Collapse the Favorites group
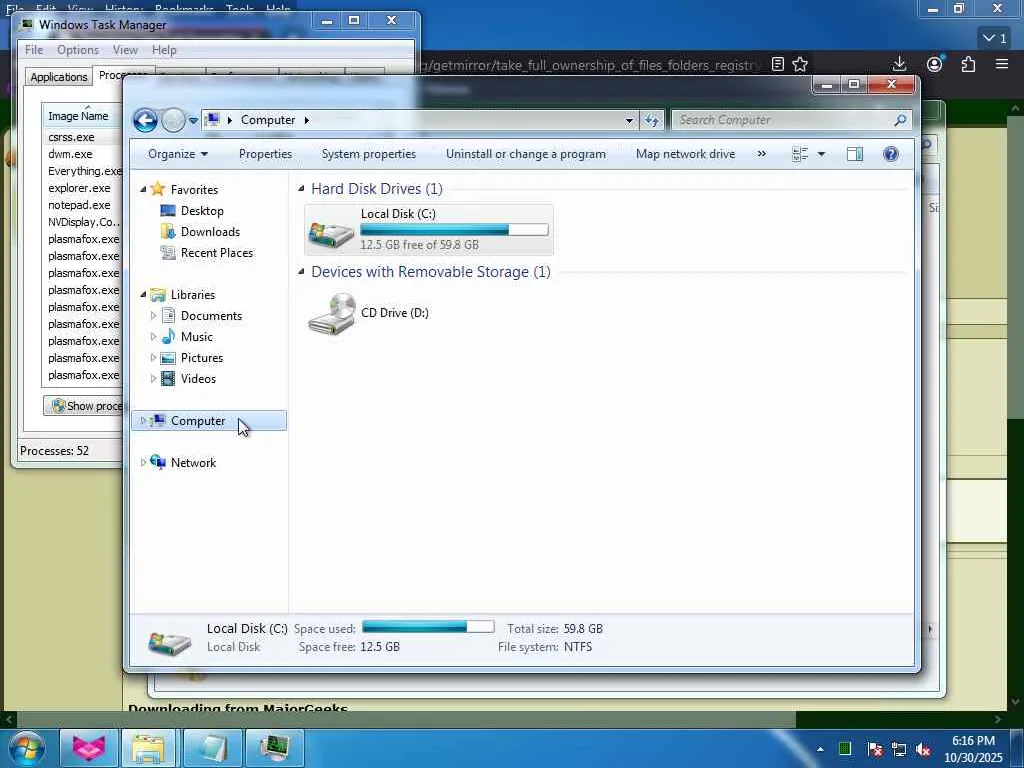 pos(144,189)
